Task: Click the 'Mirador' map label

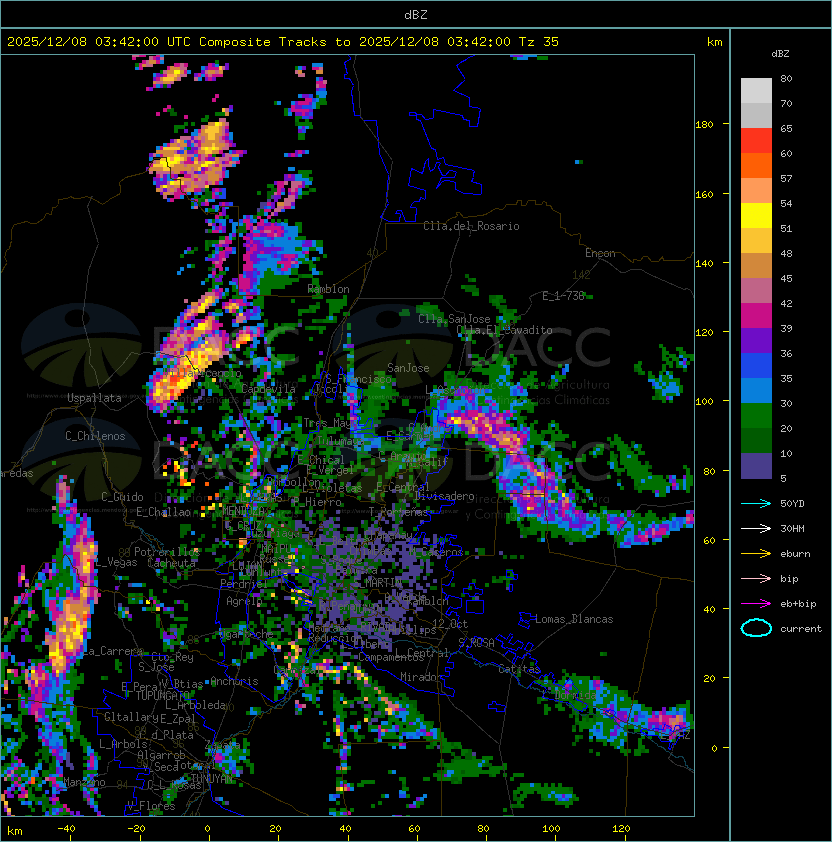Action: point(422,677)
